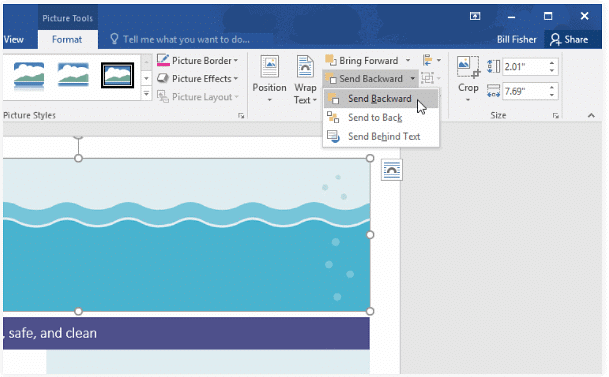Open the Wrap Text menu
This screenshot has height=377, width=609.
coord(305,79)
